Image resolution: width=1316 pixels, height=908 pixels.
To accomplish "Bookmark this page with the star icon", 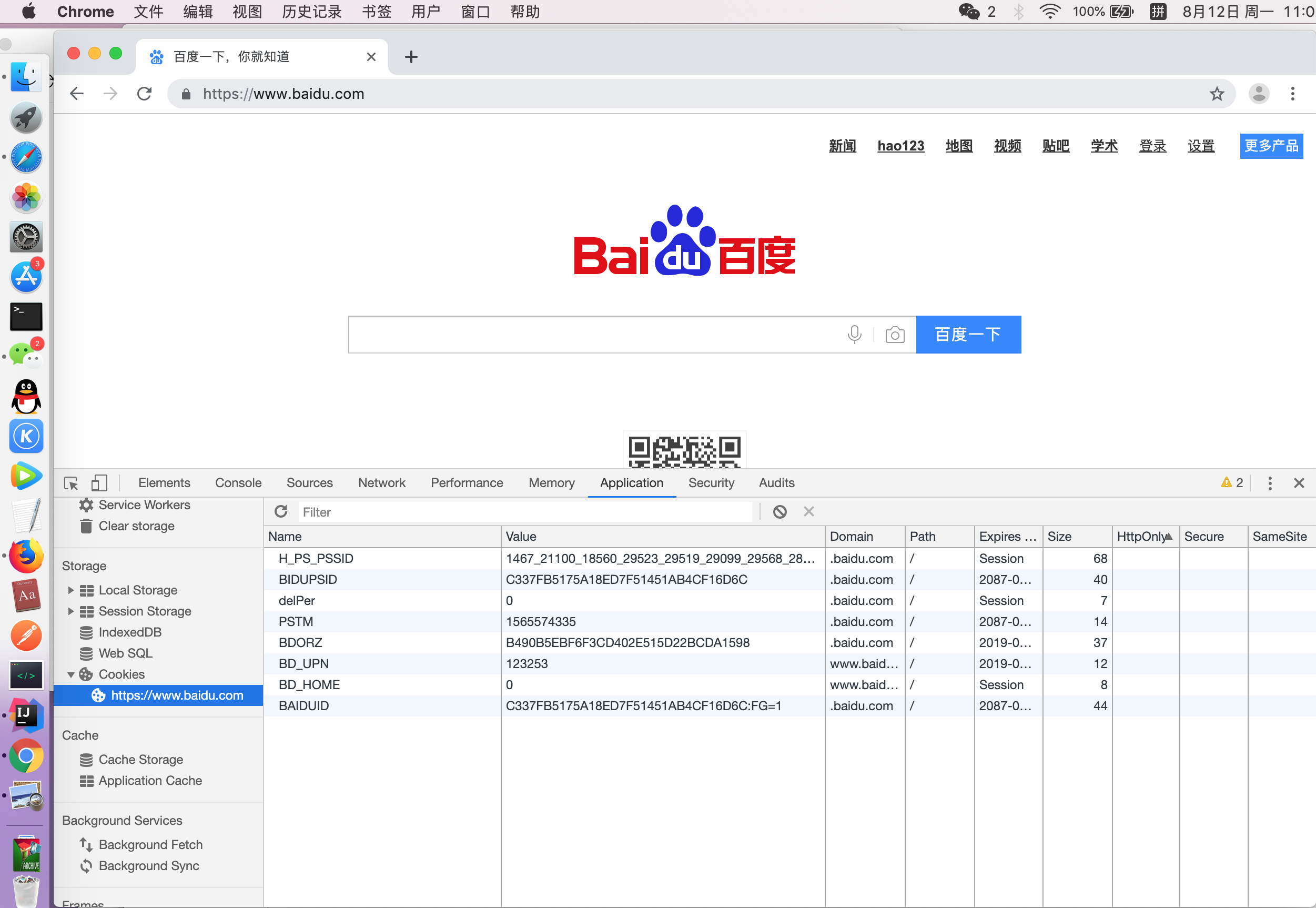I will tap(1217, 93).
